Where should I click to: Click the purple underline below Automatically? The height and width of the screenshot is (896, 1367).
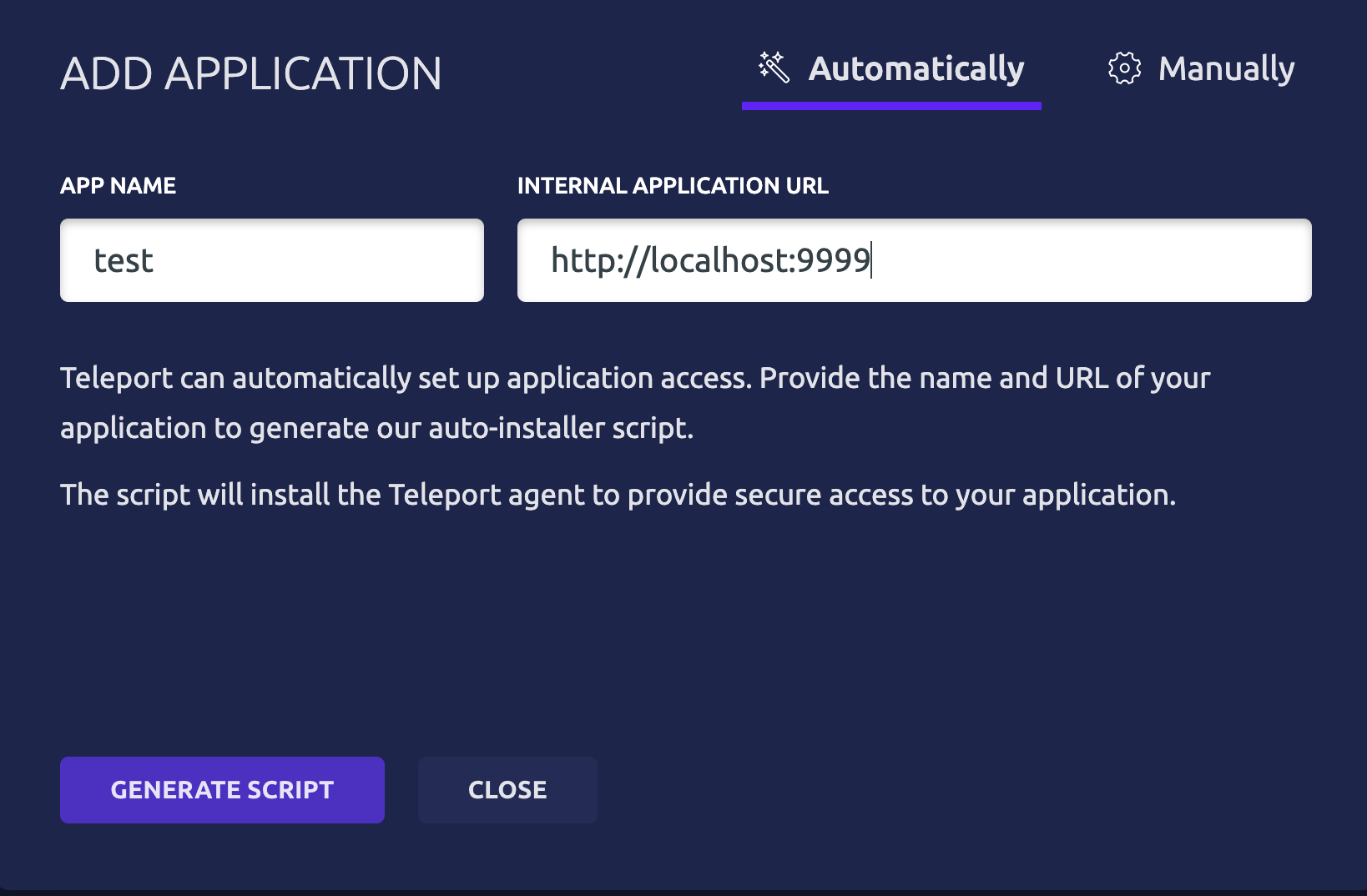point(891,105)
